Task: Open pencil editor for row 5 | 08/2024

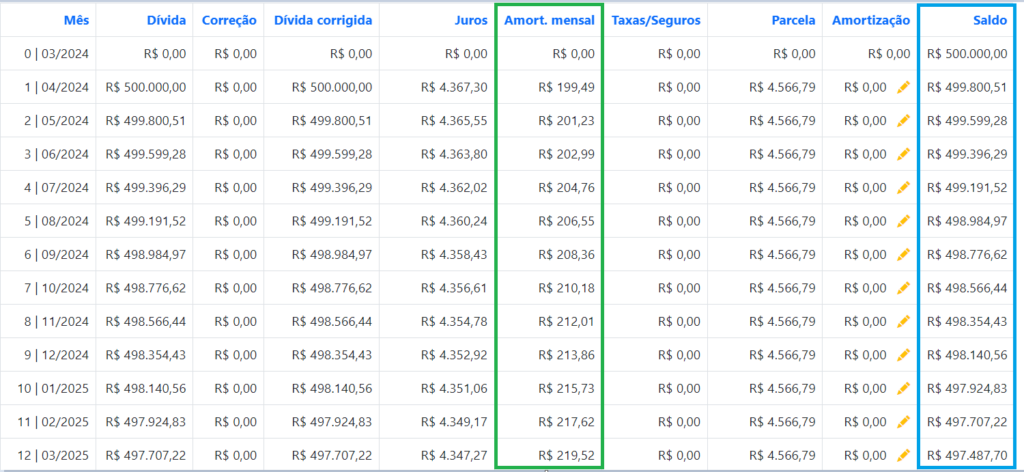Action: click(903, 221)
